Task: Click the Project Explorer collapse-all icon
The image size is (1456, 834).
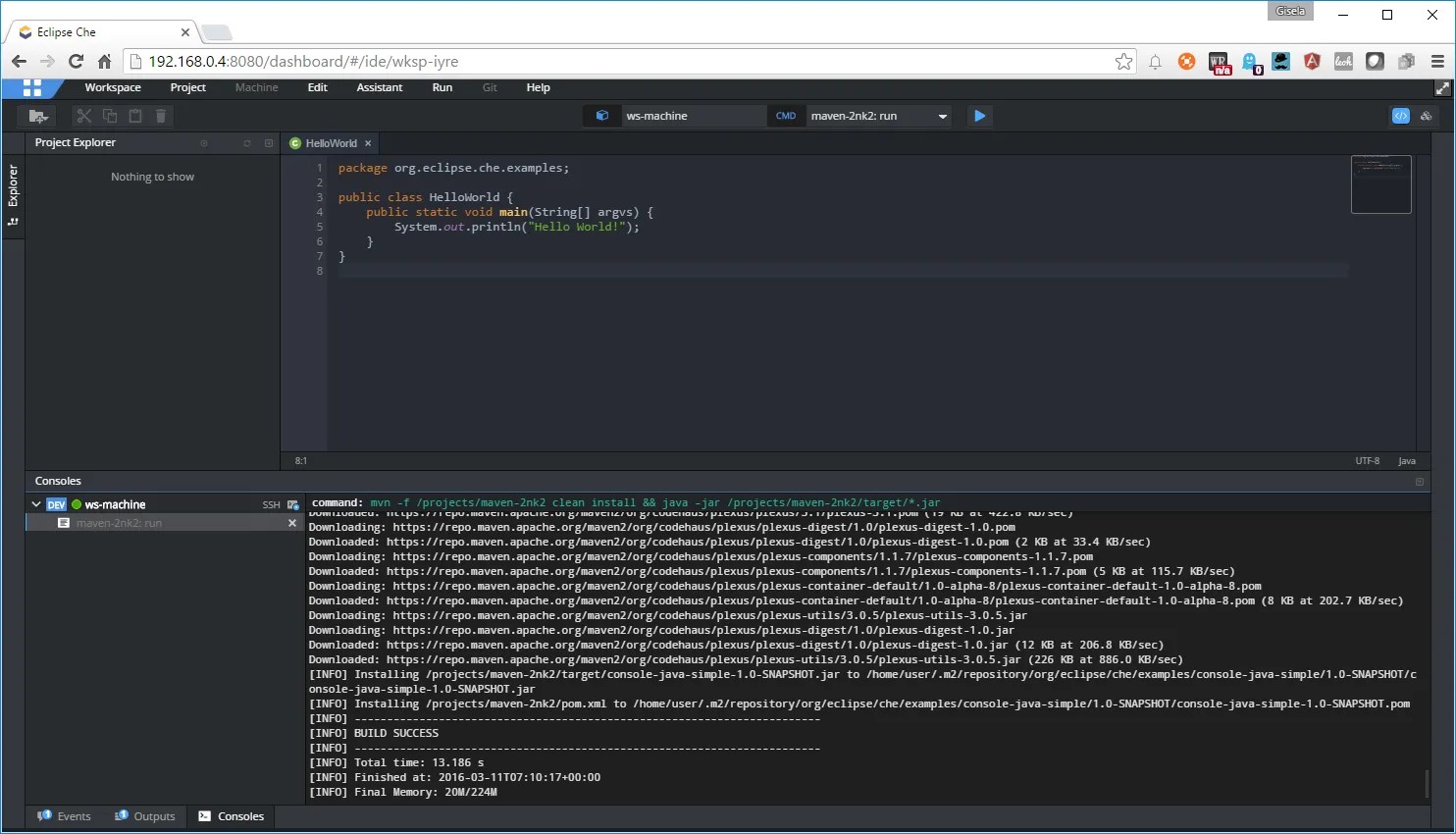Action: point(204,143)
